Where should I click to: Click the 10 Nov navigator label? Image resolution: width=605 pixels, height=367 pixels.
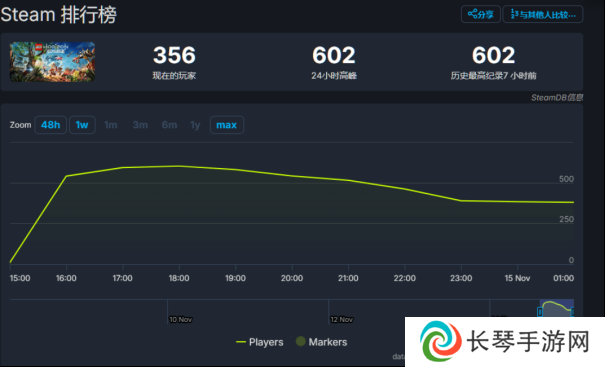[181, 320]
